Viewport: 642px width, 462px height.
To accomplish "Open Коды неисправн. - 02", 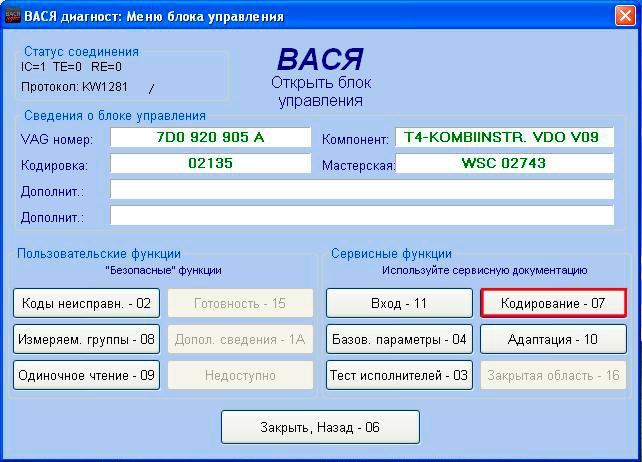I will point(86,303).
